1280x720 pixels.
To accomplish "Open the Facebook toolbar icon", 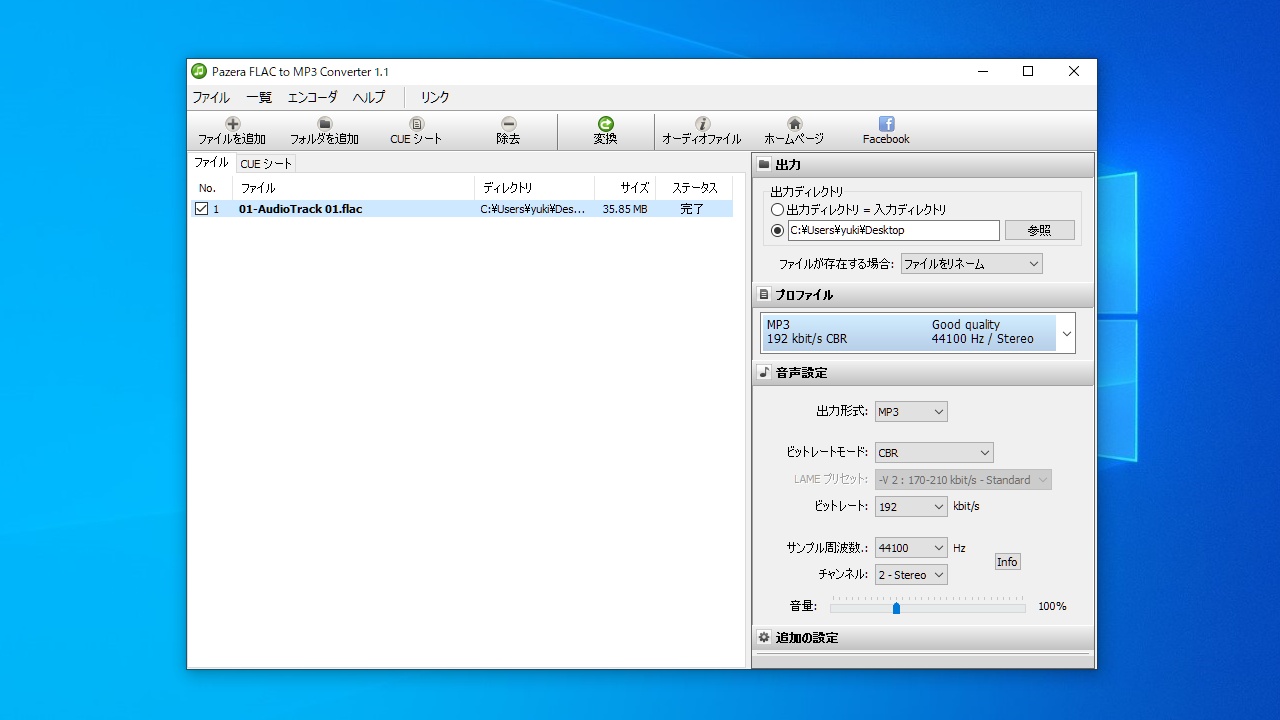I will [x=886, y=124].
